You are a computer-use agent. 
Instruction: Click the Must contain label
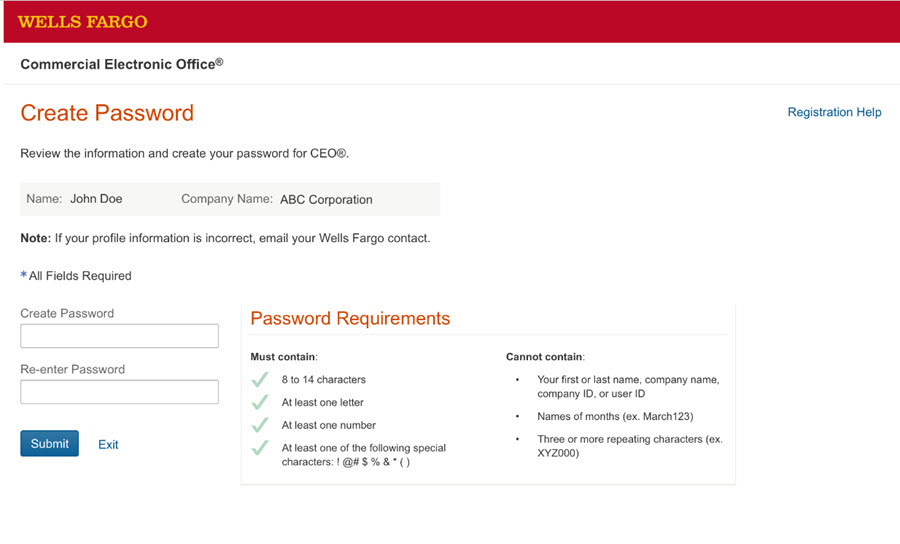tap(284, 356)
